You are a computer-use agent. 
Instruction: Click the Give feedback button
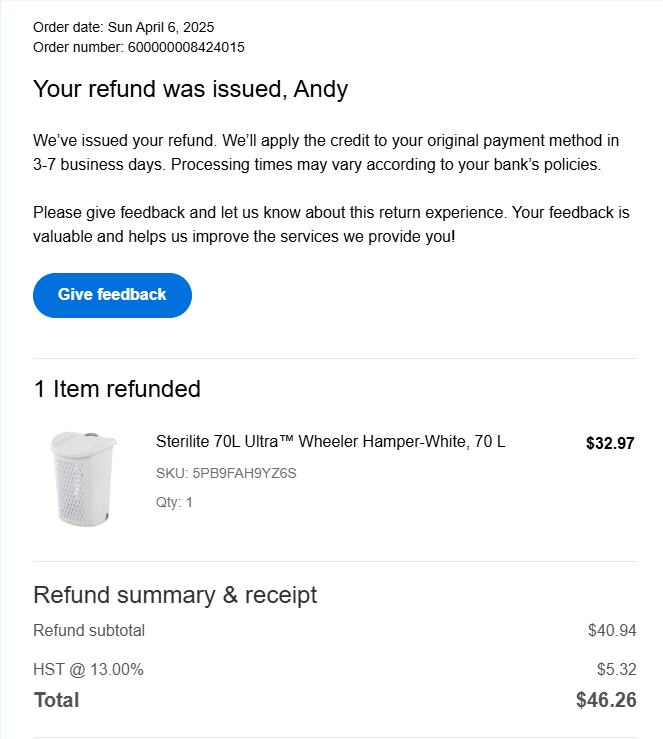coord(112,295)
